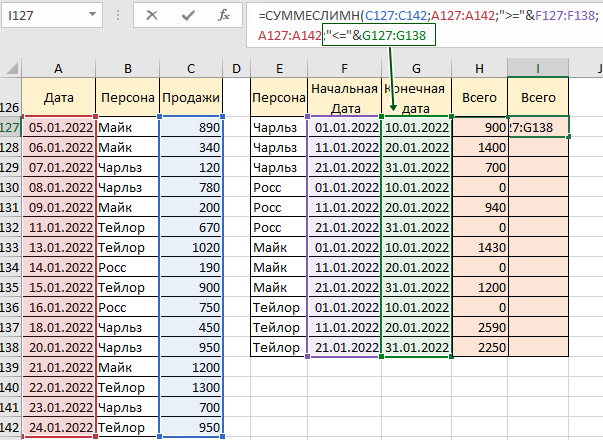Image resolution: width=603 pixels, height=440 pixels.
Task: Click end date 10.01.2022 in row 127
Action: tap(416, 127)
